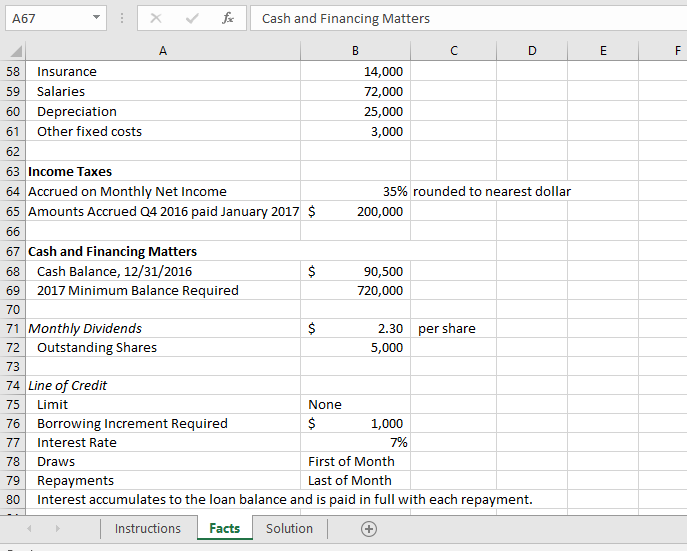Click the 25,000 value cell
The height and width of the screenshot is (551, 687).
click(355, 111)
